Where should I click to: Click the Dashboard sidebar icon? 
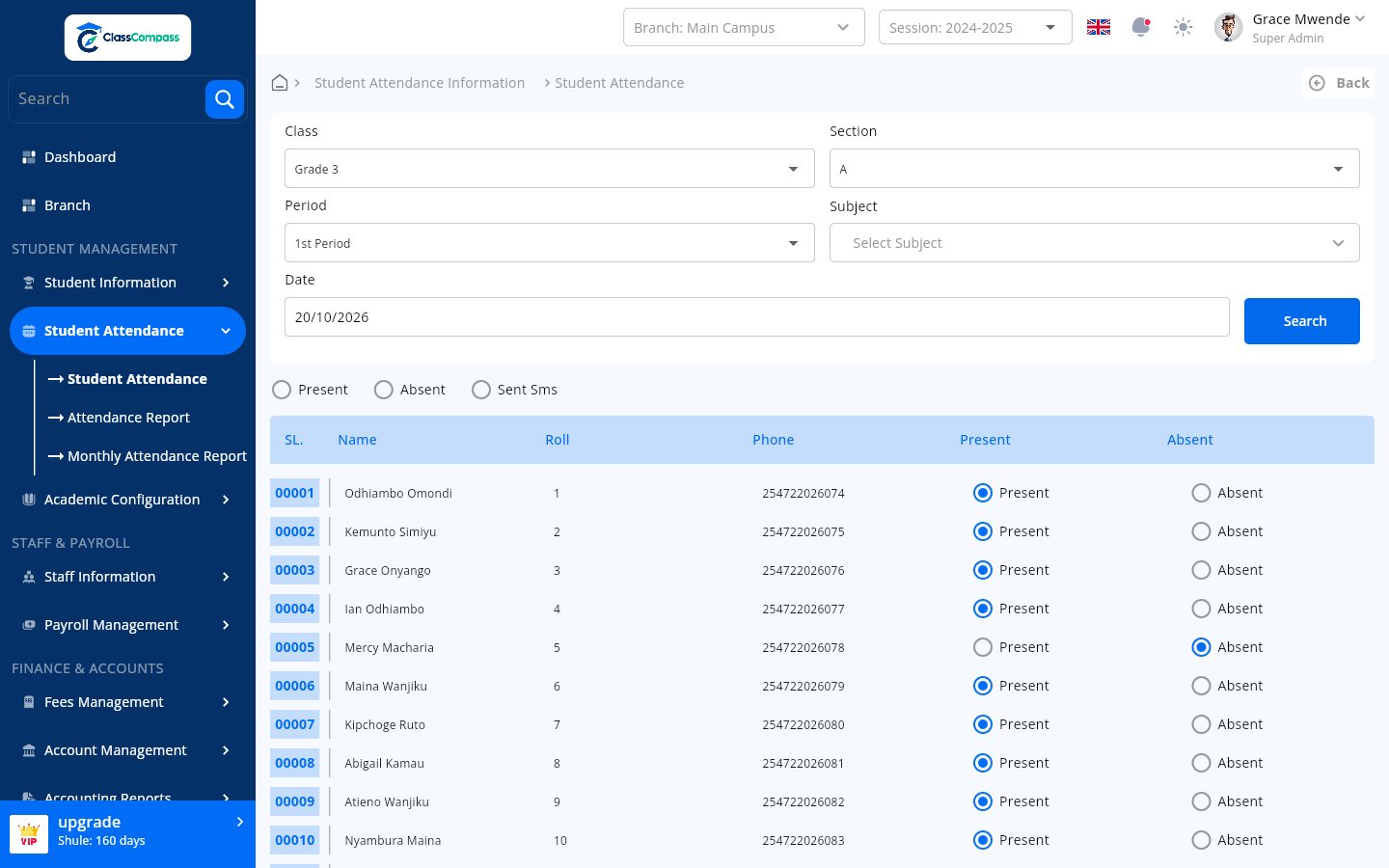point(29,157)
